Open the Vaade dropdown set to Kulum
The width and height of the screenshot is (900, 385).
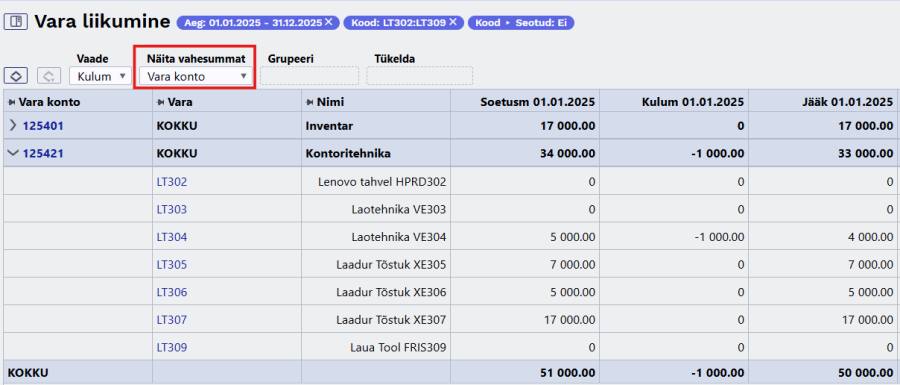[100, 76]
